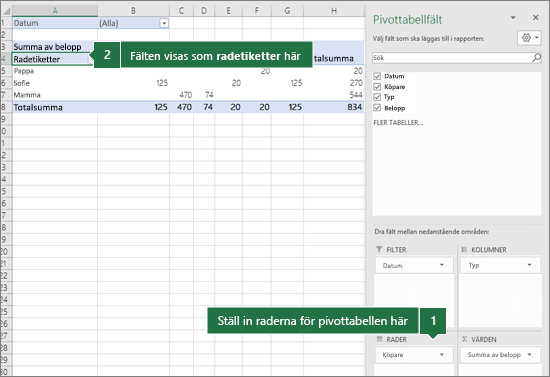The width and height of the screenshot is (550, 377).
Task: Select the Mamma row label
Action: 55,95
